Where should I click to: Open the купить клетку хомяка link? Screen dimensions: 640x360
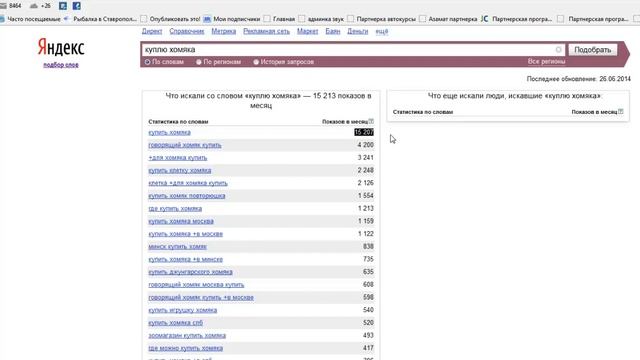coord(180,170)
